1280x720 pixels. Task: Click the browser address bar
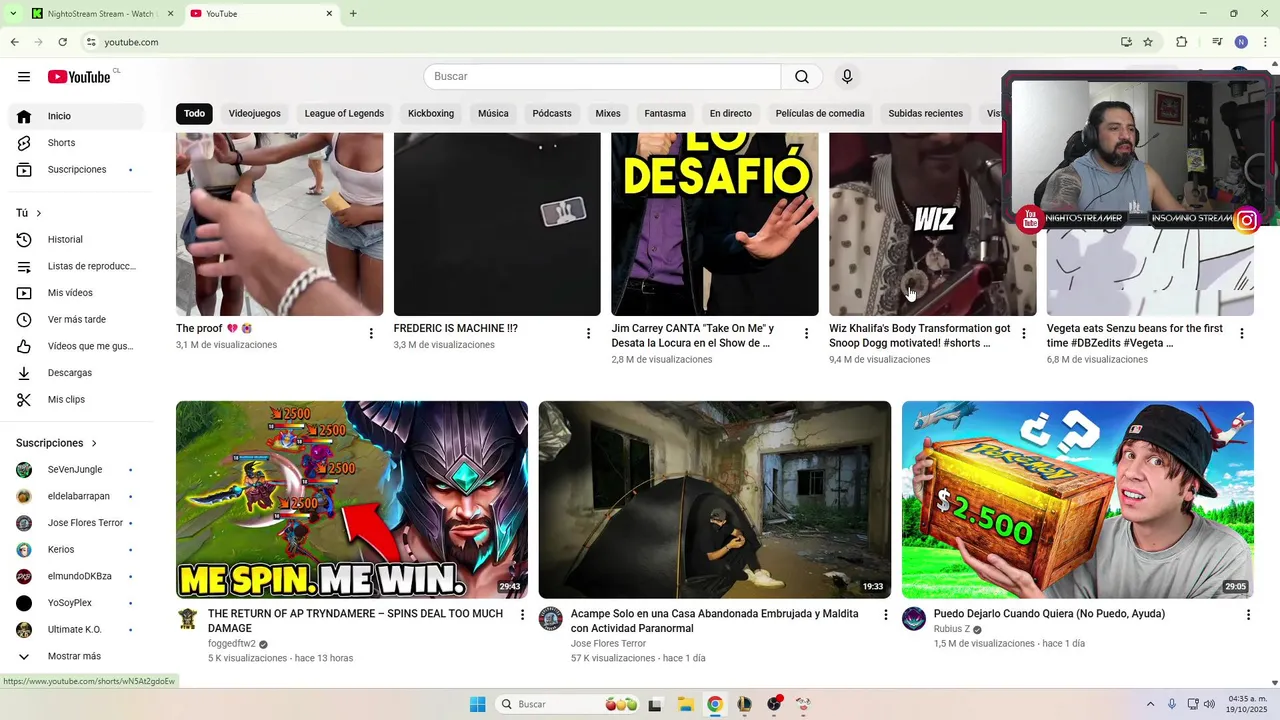(600, 42)
